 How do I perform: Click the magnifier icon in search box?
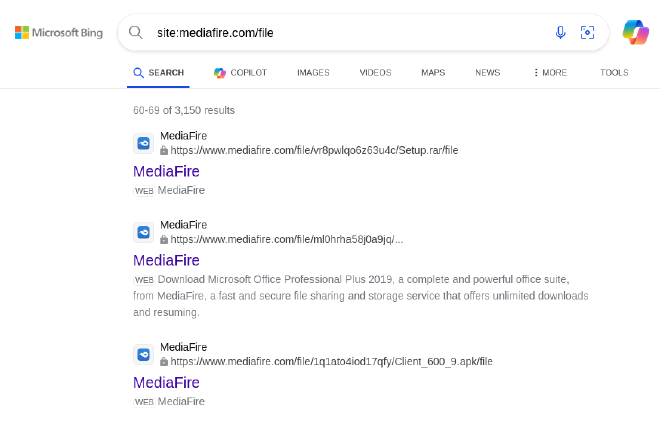click(136, 32)
